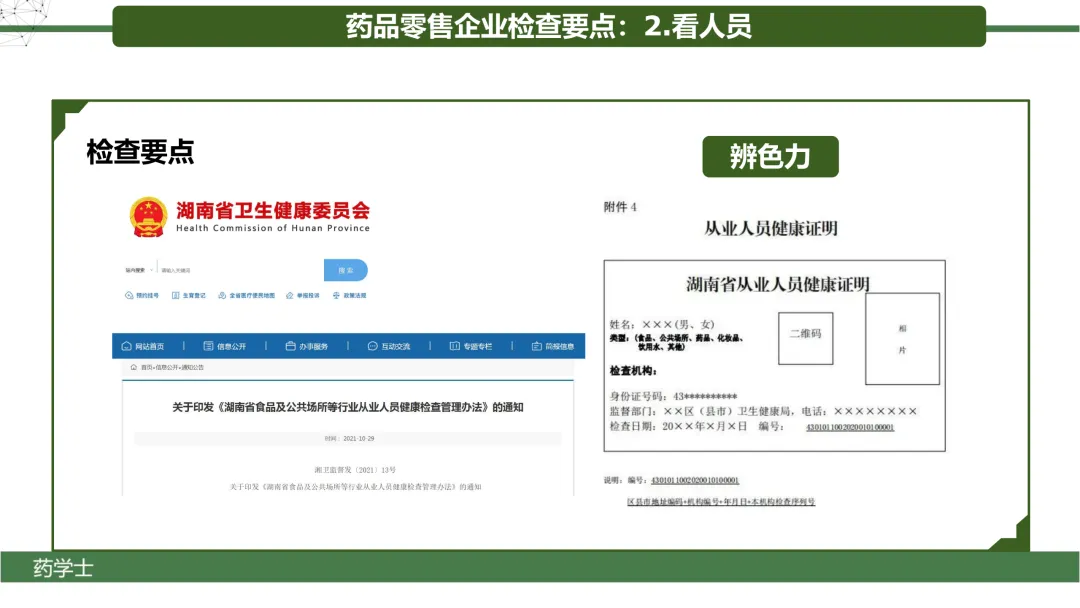The image size is (1080, 608).
Task: Click the home icon in the breadcrumb
Action: pos(134,368)
